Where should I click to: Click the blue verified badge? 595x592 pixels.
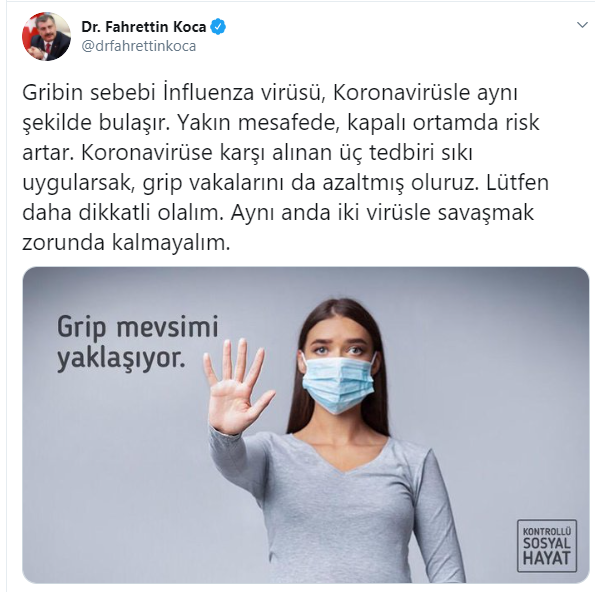[x=218, y=27]
